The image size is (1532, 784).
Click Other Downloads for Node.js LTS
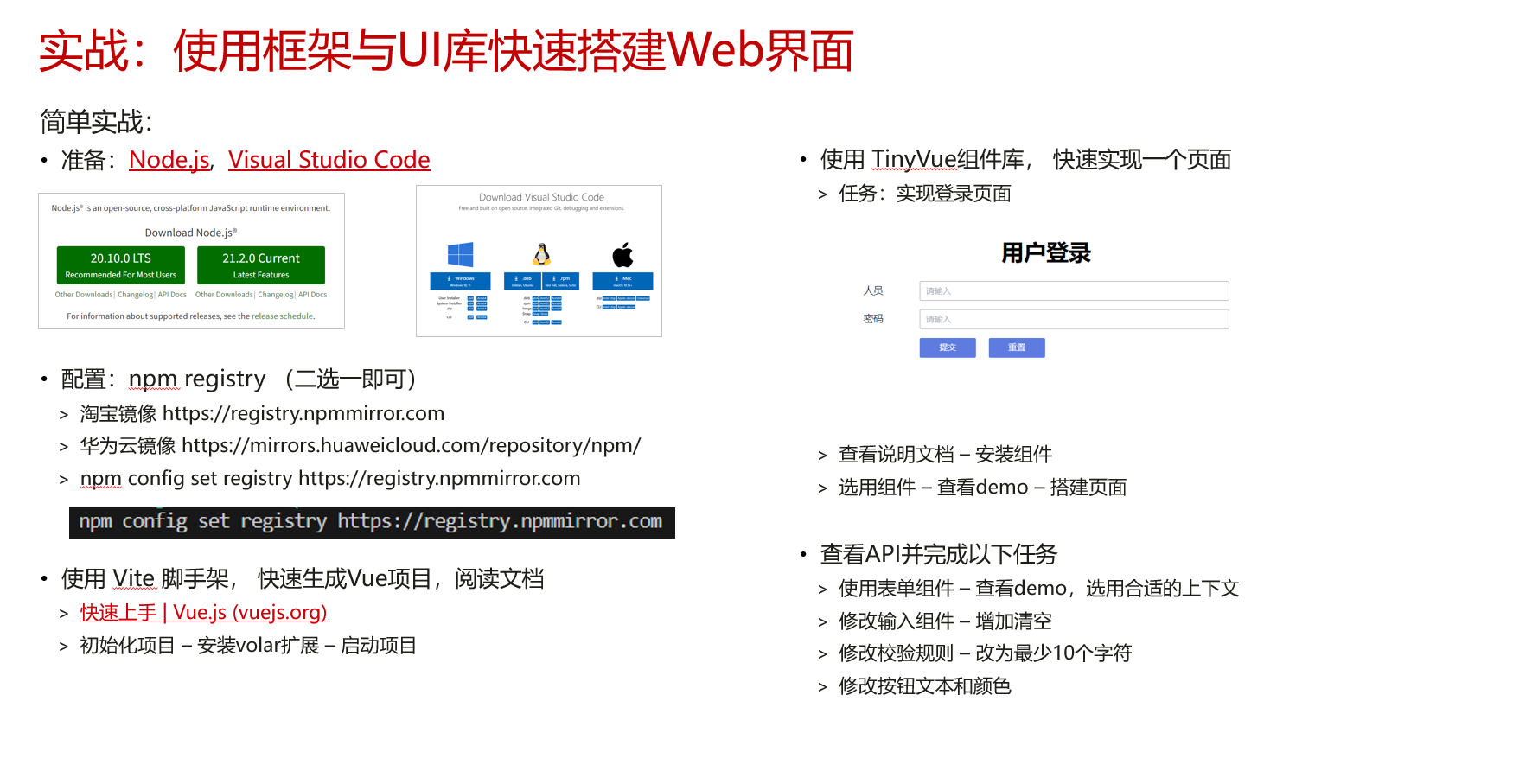tap(84, 295)
